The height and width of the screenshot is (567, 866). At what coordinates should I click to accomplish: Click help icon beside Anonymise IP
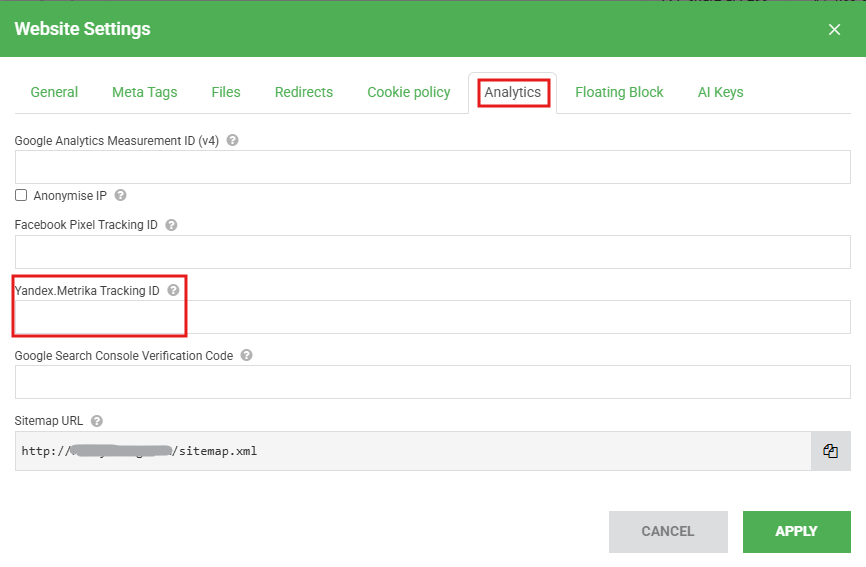[x=121, y=196]
